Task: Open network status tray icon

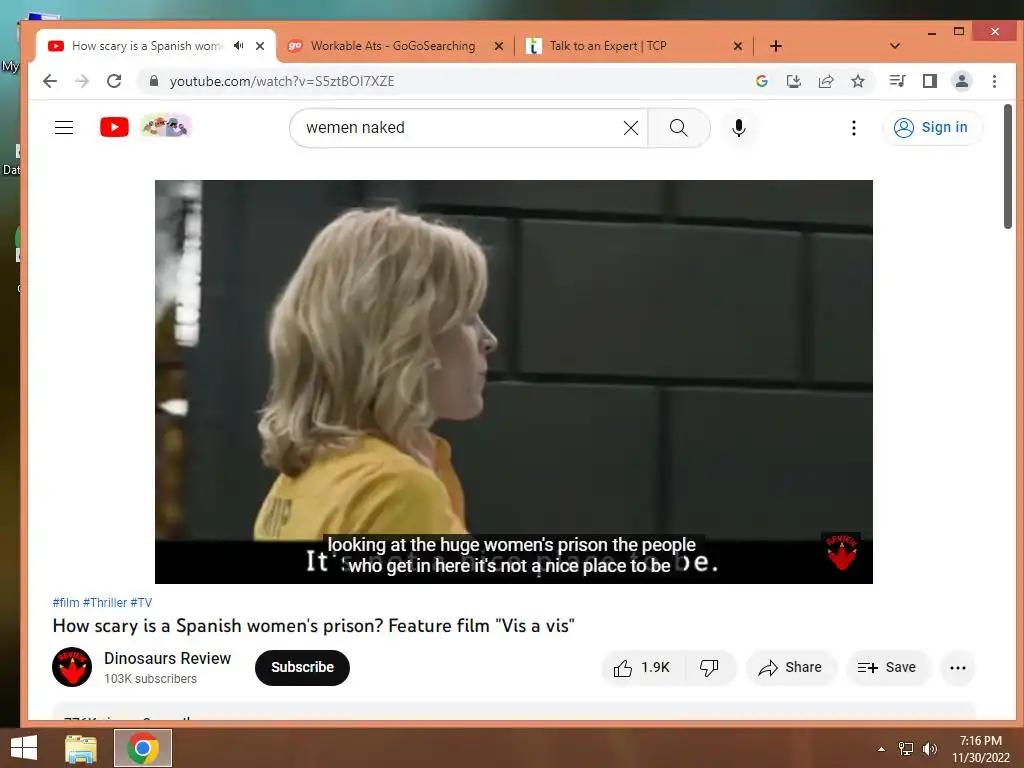Action: click(x=906, y=748)
